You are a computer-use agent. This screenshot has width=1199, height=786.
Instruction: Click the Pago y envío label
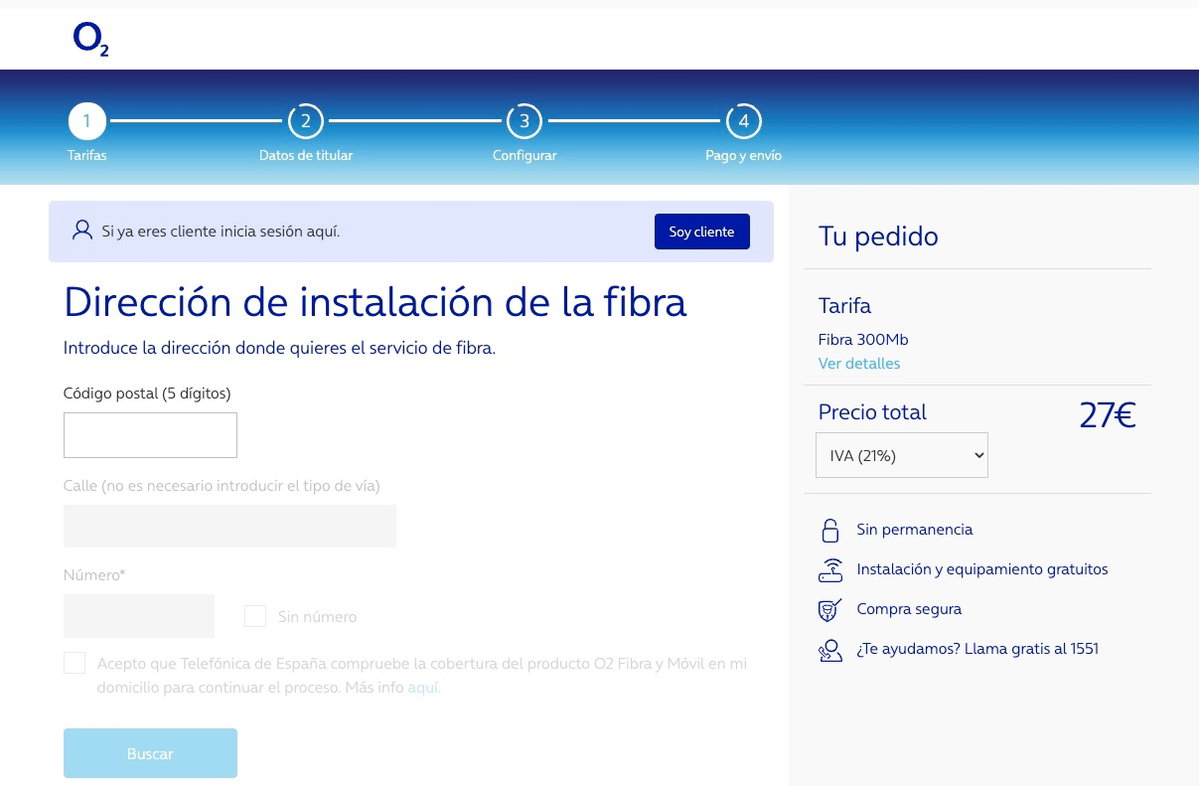743,155
